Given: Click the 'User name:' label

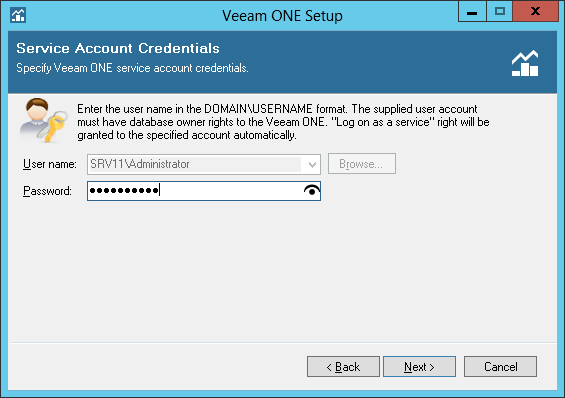Looking at the screenshot, I should pos(50,164).
